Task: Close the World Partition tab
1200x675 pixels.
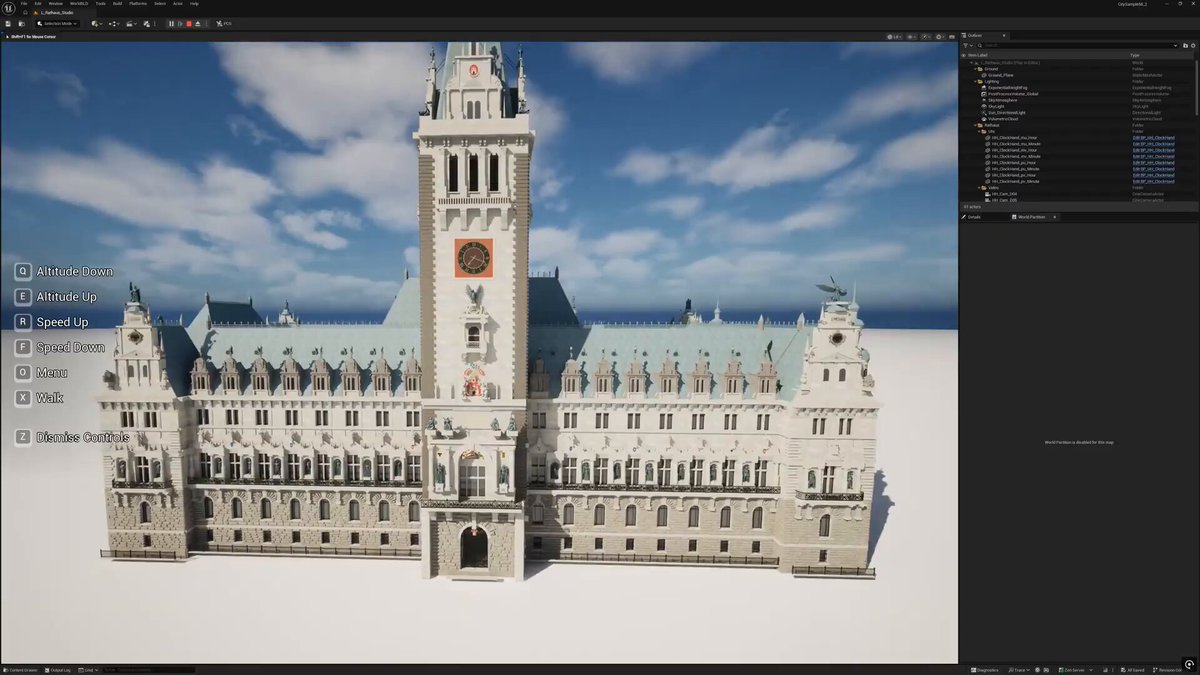Action: (x=1054, y=217)
